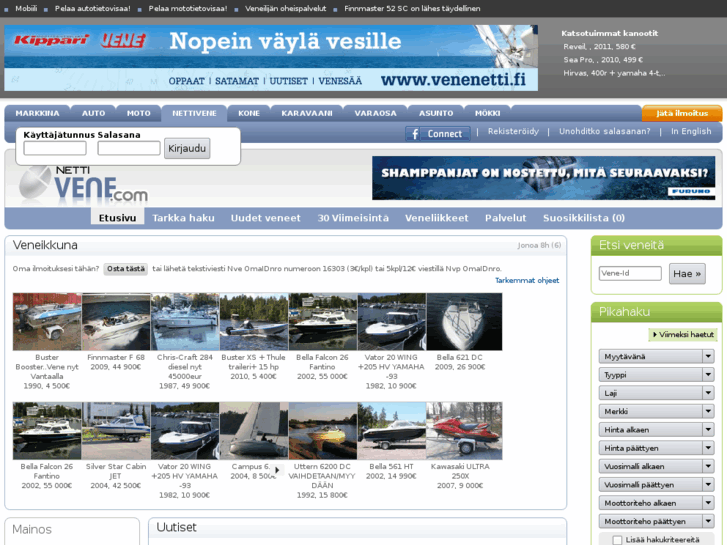The image size is (727, 545).
Task: Select the NETTIVENE tab
Action: pos(194,113)
